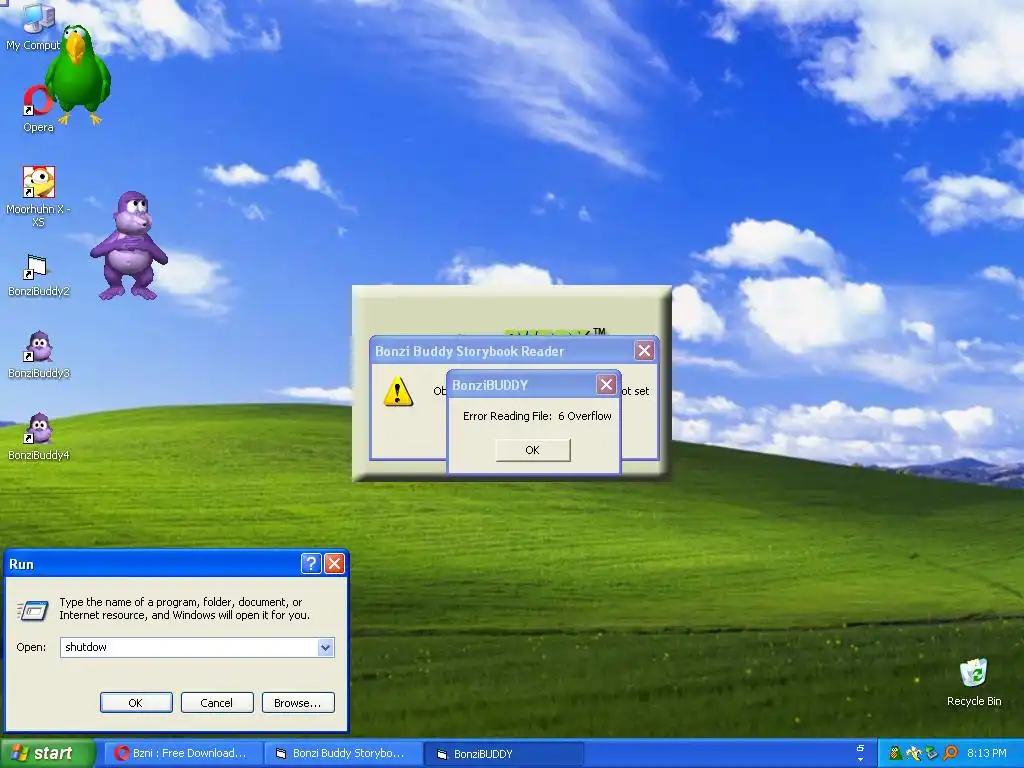Click OK in the Run dialog
This screenshot has width=1024, height=768.
point(136,703)
